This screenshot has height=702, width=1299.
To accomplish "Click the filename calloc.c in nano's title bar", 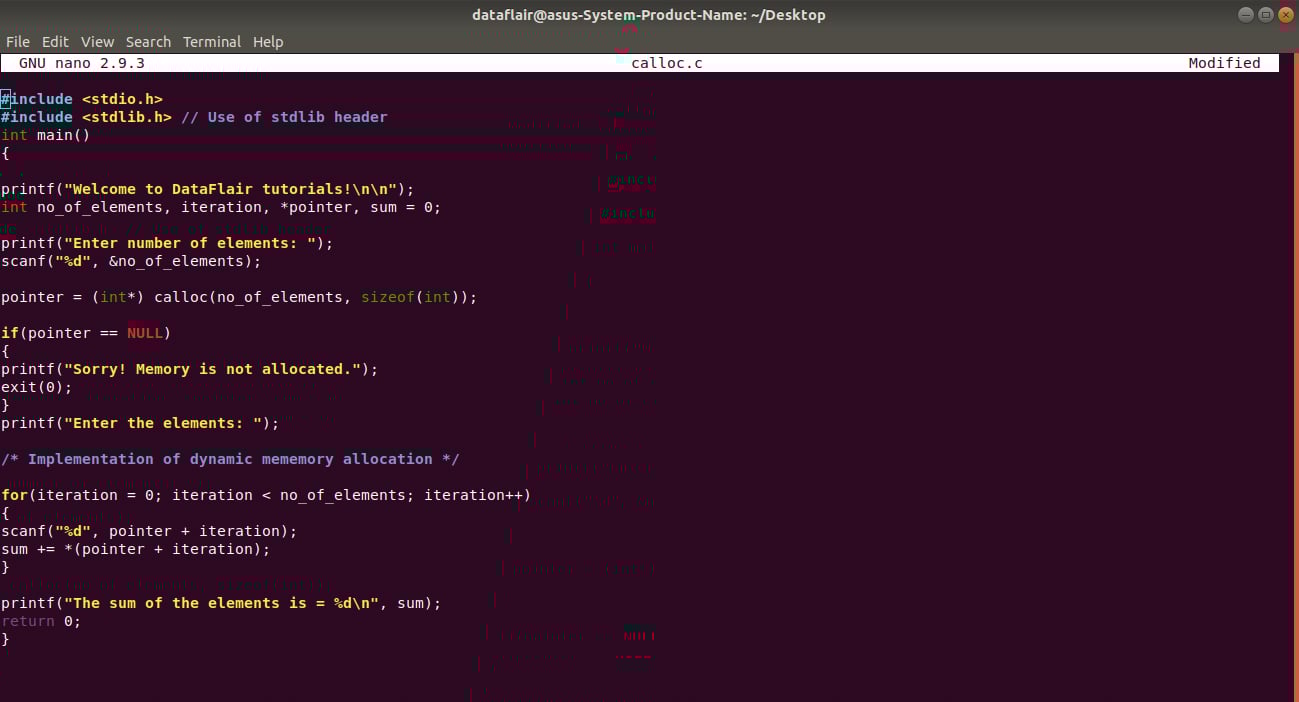I will coord(666,62).
